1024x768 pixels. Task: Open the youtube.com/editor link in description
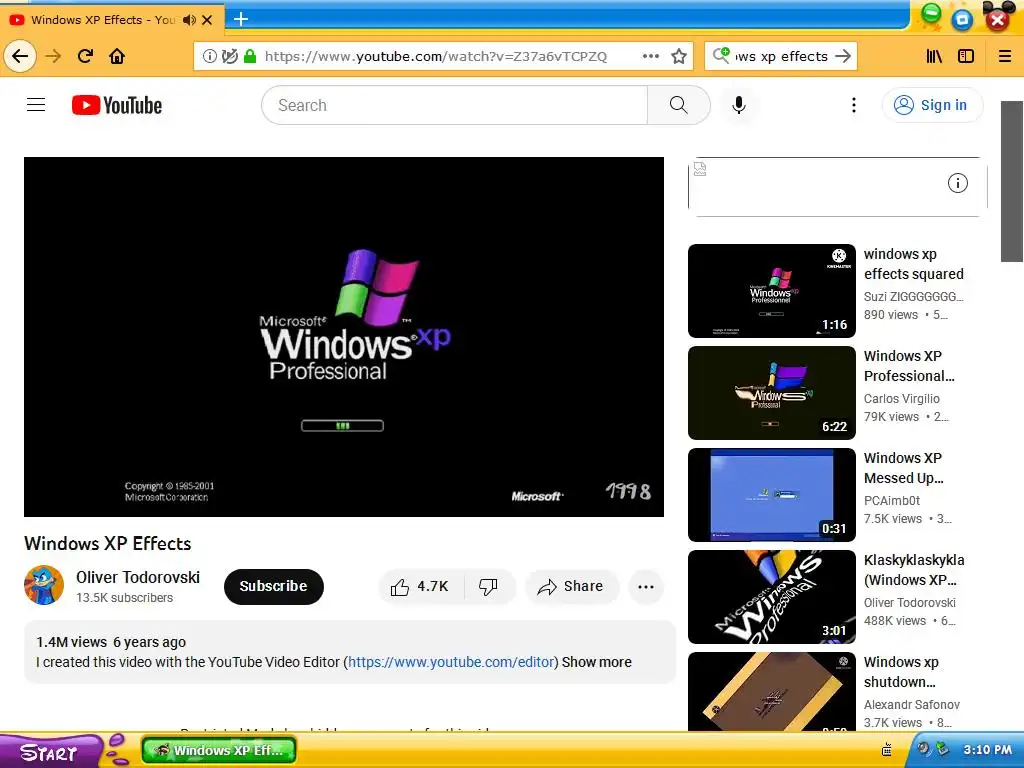click(451, 662)
